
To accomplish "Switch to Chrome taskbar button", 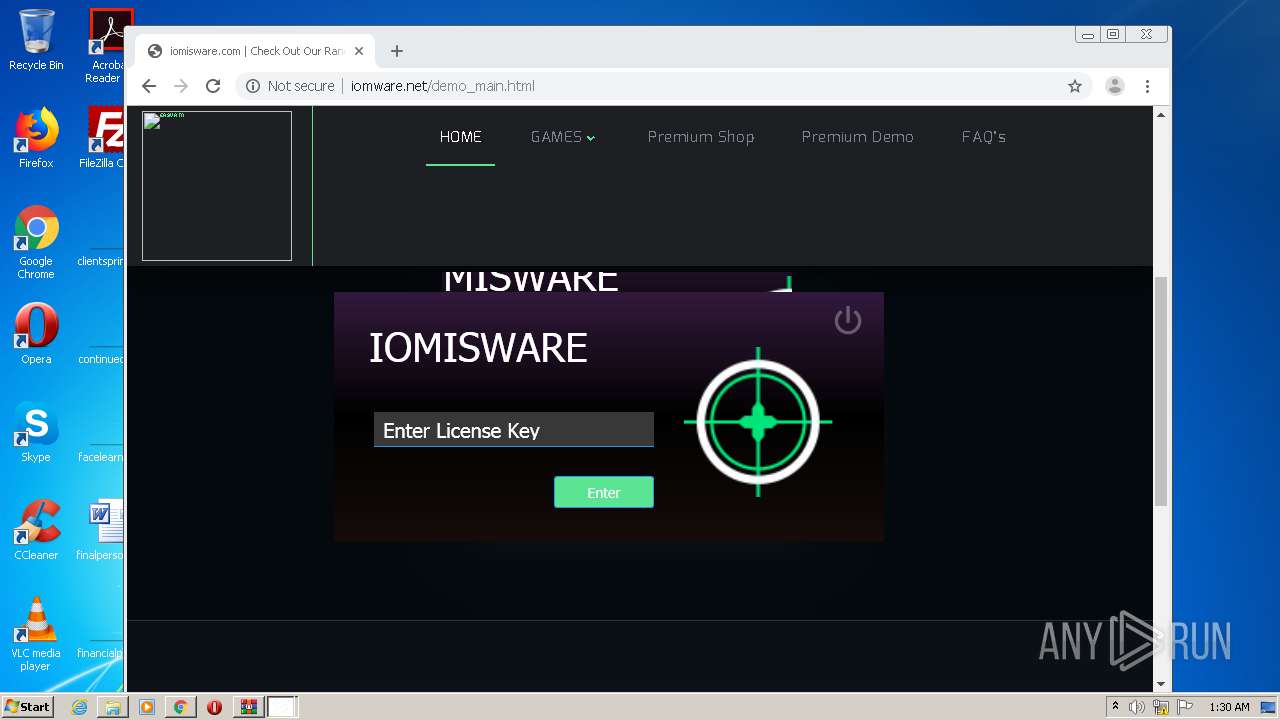I will [180, 707].
